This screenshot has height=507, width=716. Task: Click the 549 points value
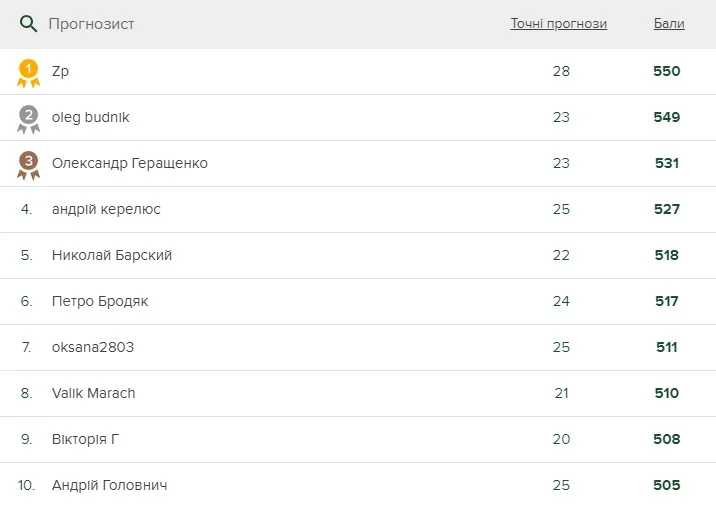pyautogui.click(x=666, y=118)
